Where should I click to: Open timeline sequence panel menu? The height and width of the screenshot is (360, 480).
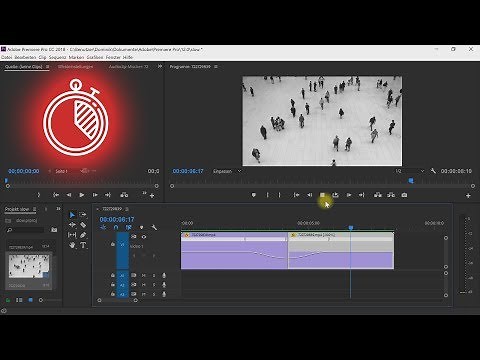tap(127, 209)
